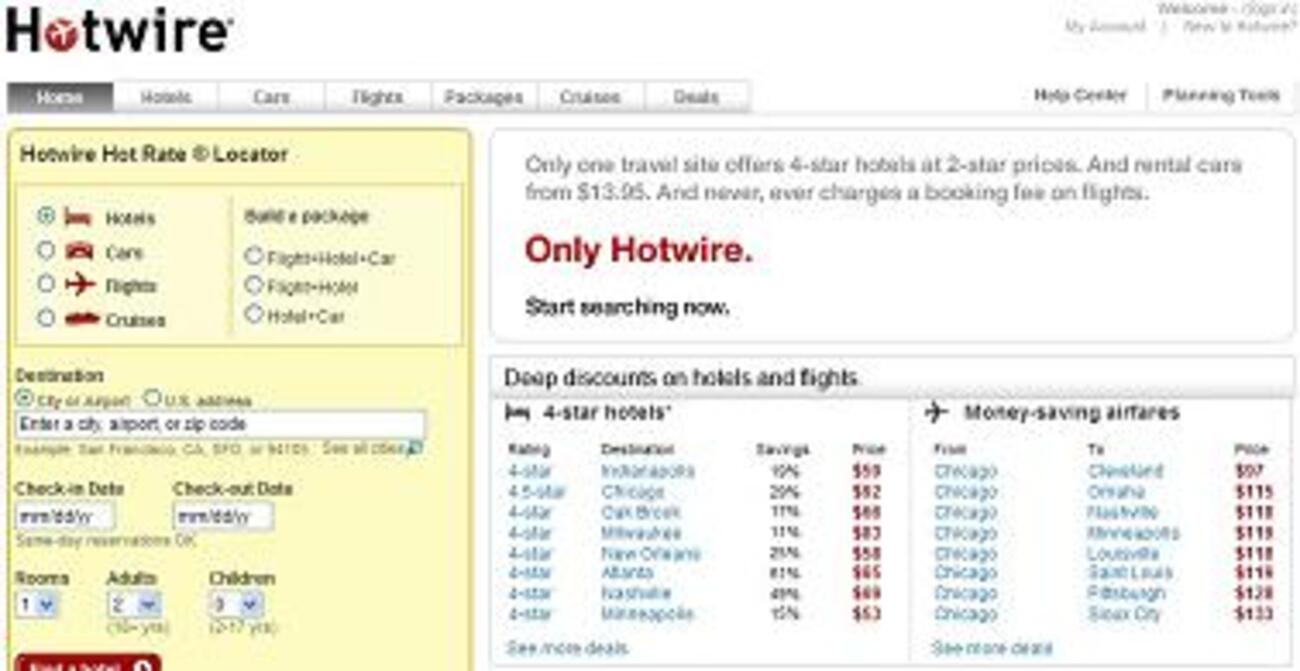Open the Flights tab
The width and height of the screenshot is (1300, 671).
378,97
